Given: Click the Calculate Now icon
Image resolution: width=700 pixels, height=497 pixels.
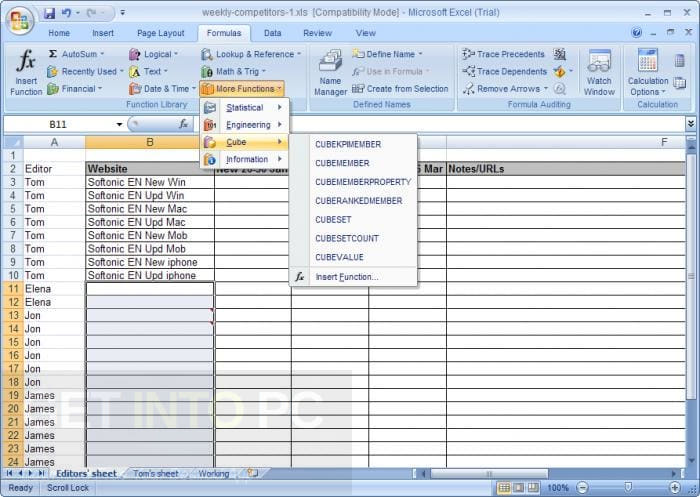Looking at the screenshot, I should coord(679,61).
